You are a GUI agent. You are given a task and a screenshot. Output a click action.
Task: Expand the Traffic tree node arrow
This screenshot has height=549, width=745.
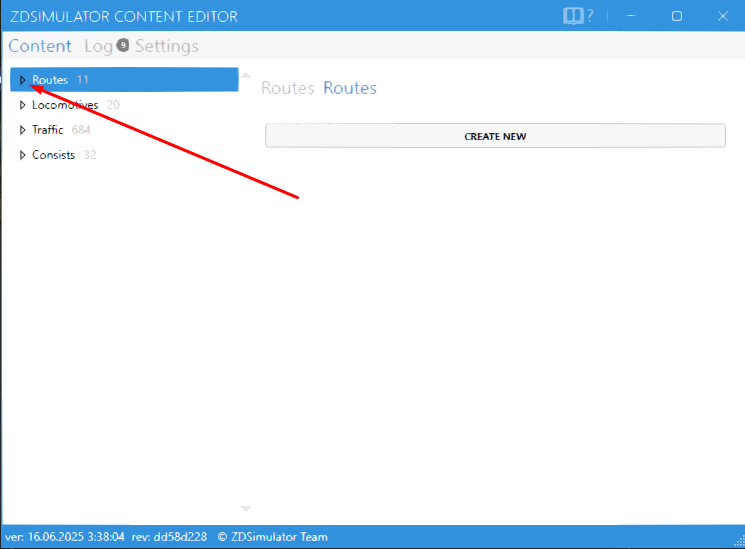[22, 130]
